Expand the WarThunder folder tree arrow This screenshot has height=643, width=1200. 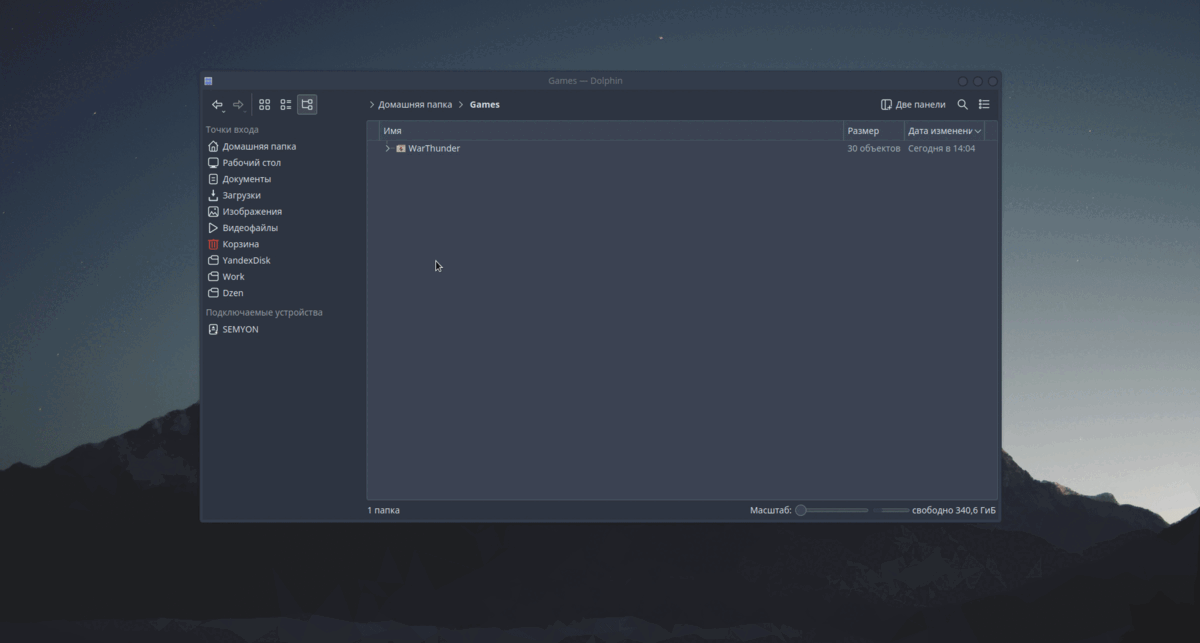(388, 148)
